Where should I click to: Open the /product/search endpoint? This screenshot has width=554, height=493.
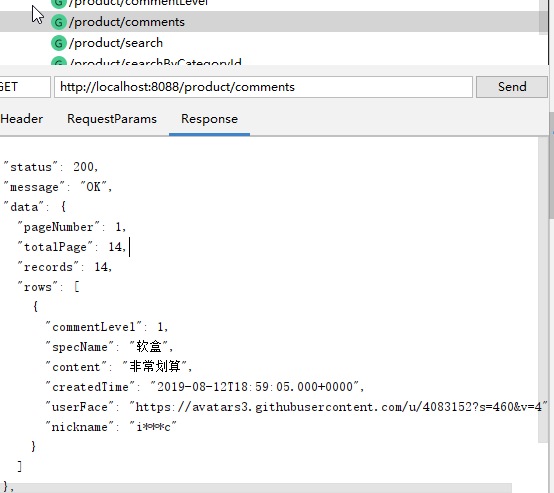[x=116, y=43]
